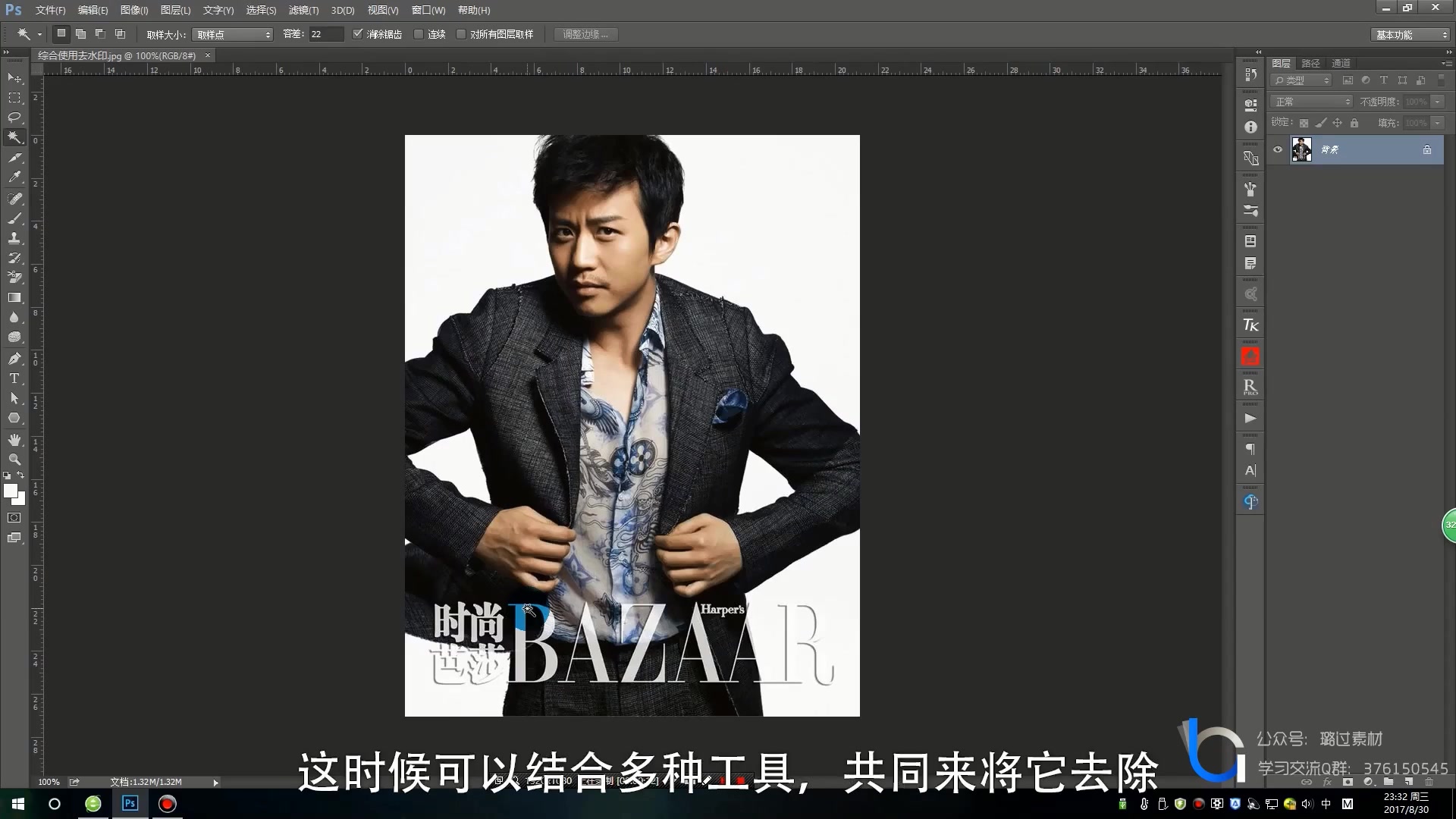1456x819 pixels.
Task: Toggle the anti-alias checkbox
Action: click(358, 34)
